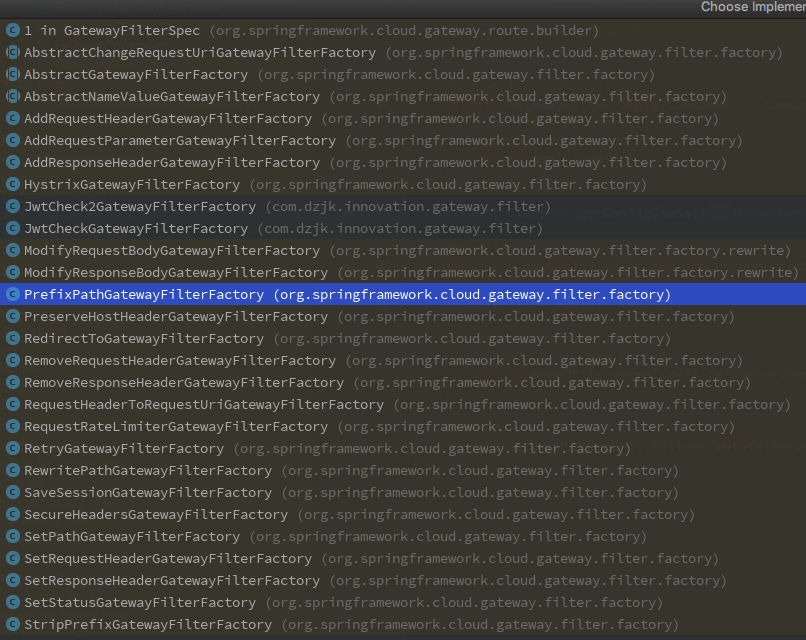Click class icon of JwtCheck2GatewayFilterFactory

(13, 207)
